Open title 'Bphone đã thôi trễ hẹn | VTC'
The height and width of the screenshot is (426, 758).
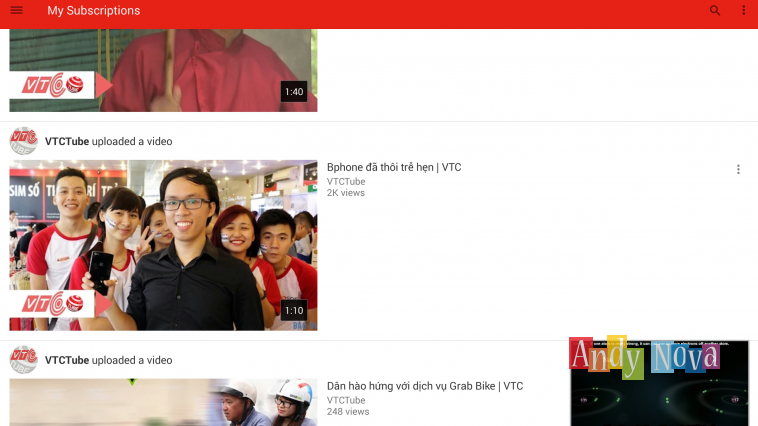(x=394, y=167)
